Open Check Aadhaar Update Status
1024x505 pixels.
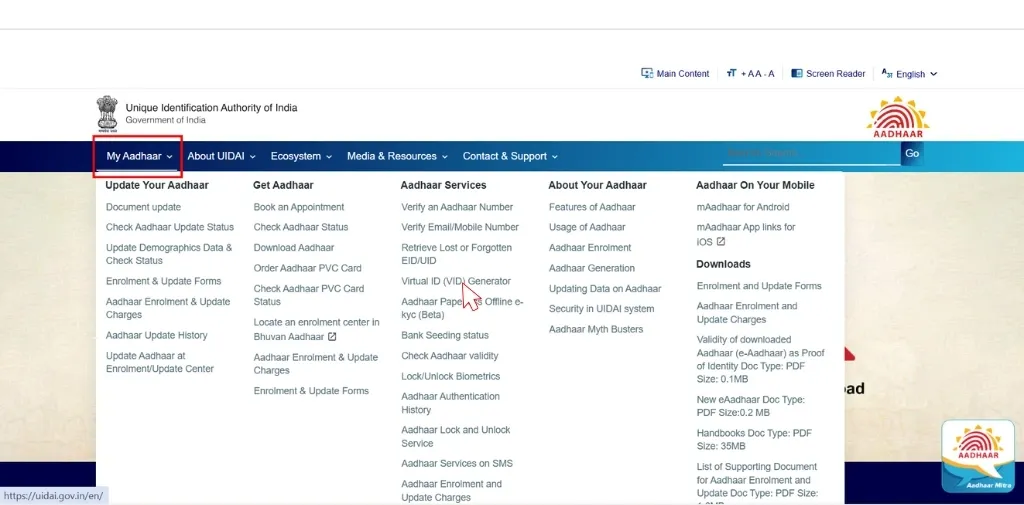(x=170, y=227)
